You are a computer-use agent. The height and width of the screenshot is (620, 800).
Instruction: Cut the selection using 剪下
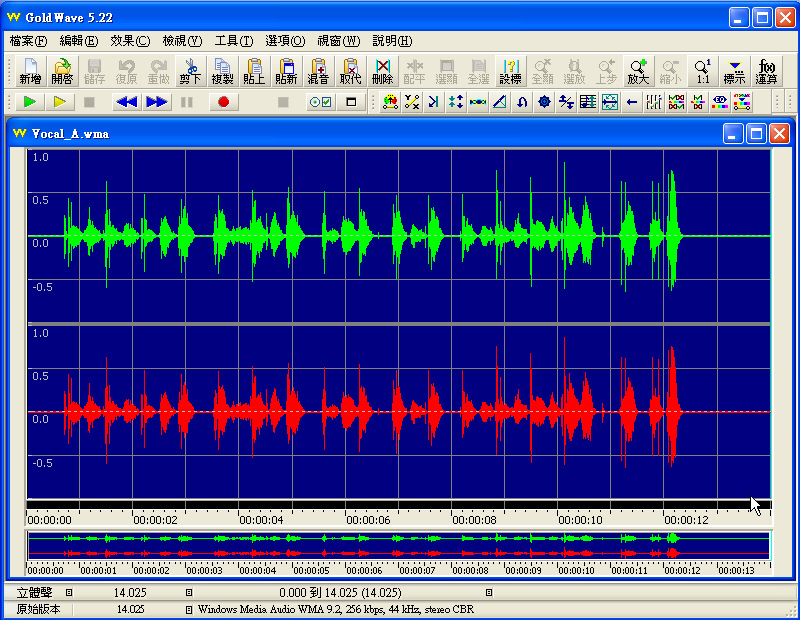point(190,71)
